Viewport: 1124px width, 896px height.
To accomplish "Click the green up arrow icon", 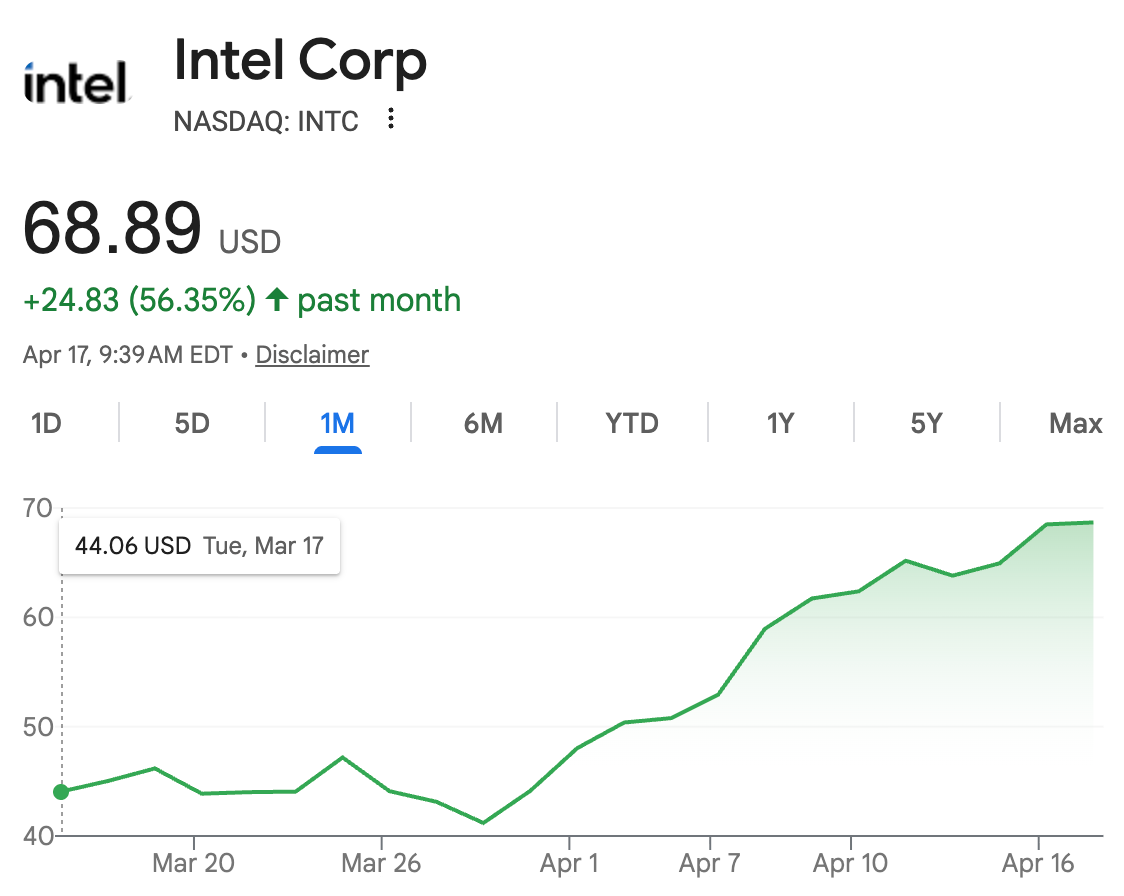I will point(277,299).
